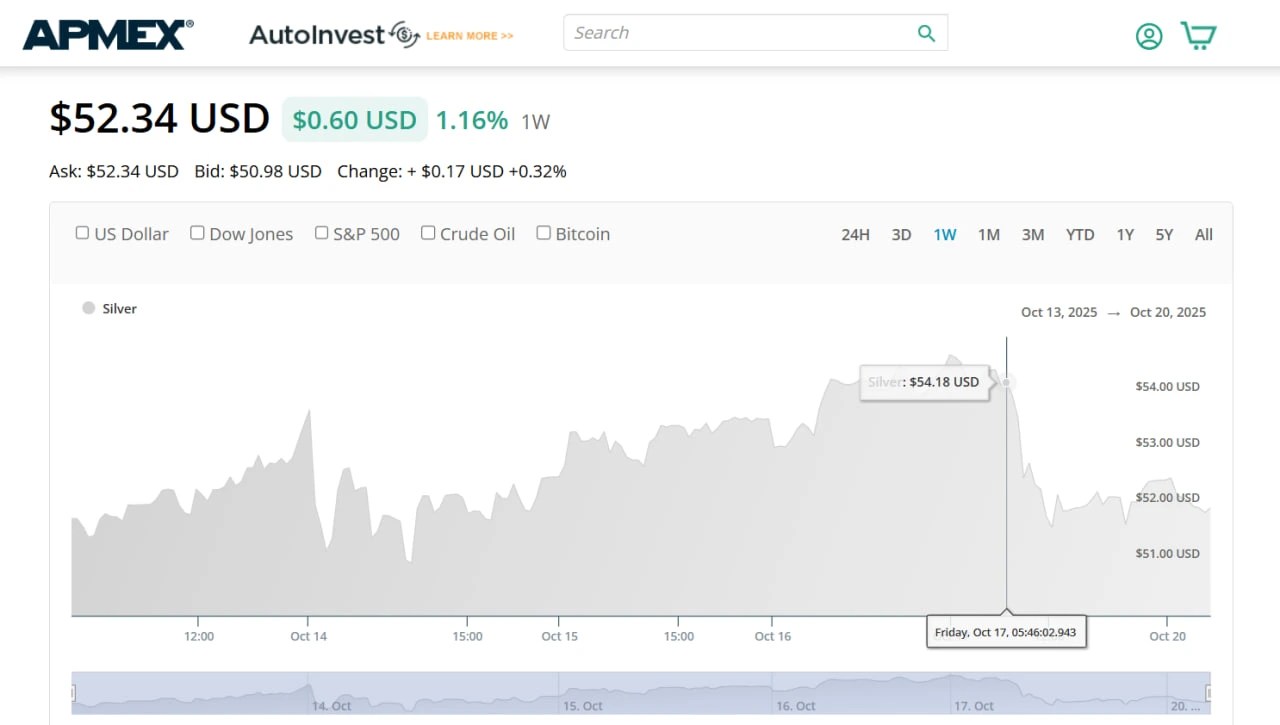The width and height of the screenshot is (1280, 725).
Task: Click the 14. Oct navigator label
Action: [x=331, y=706]
